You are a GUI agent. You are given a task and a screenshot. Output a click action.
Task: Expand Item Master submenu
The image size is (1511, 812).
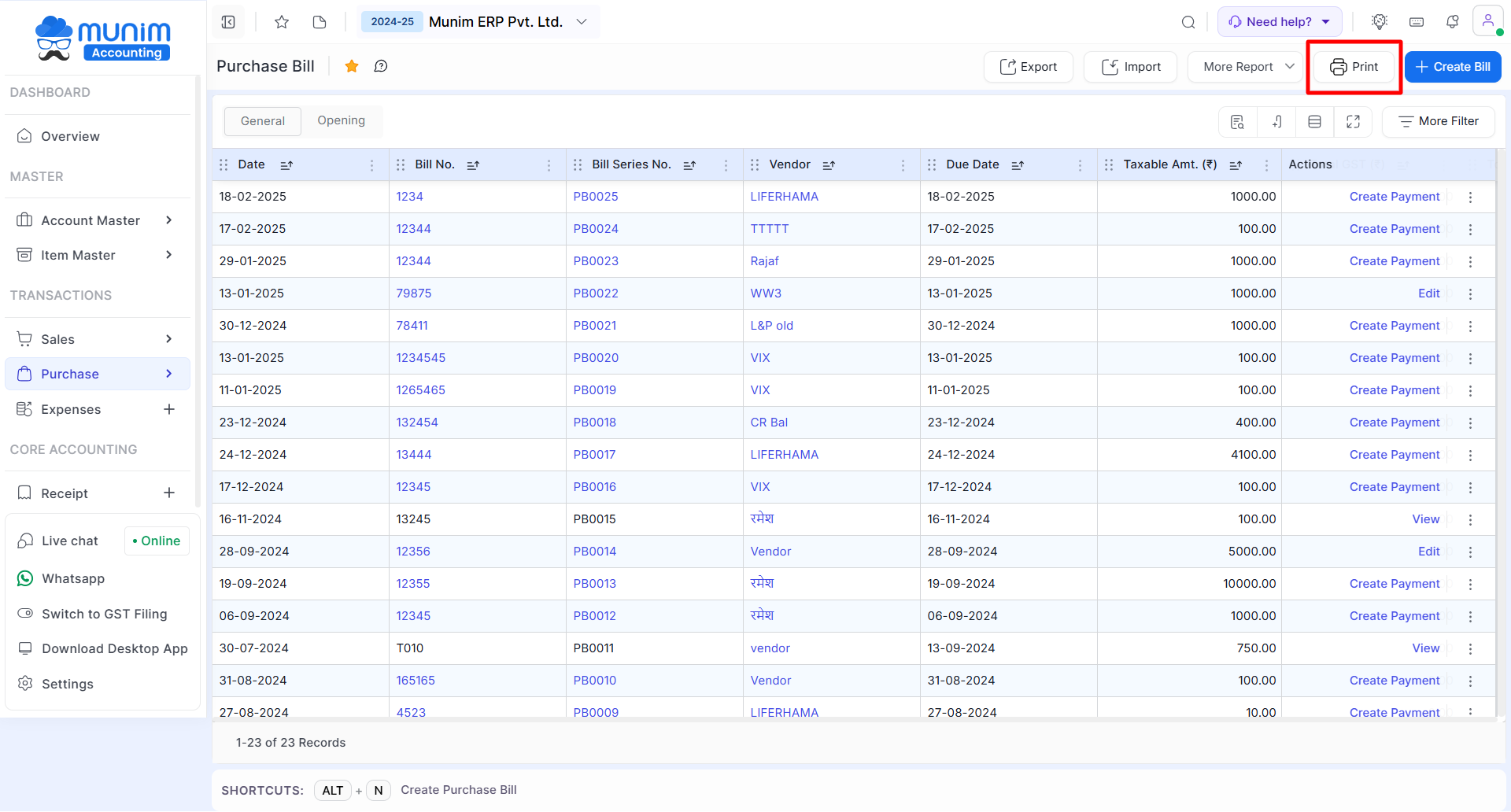(168, 255)
